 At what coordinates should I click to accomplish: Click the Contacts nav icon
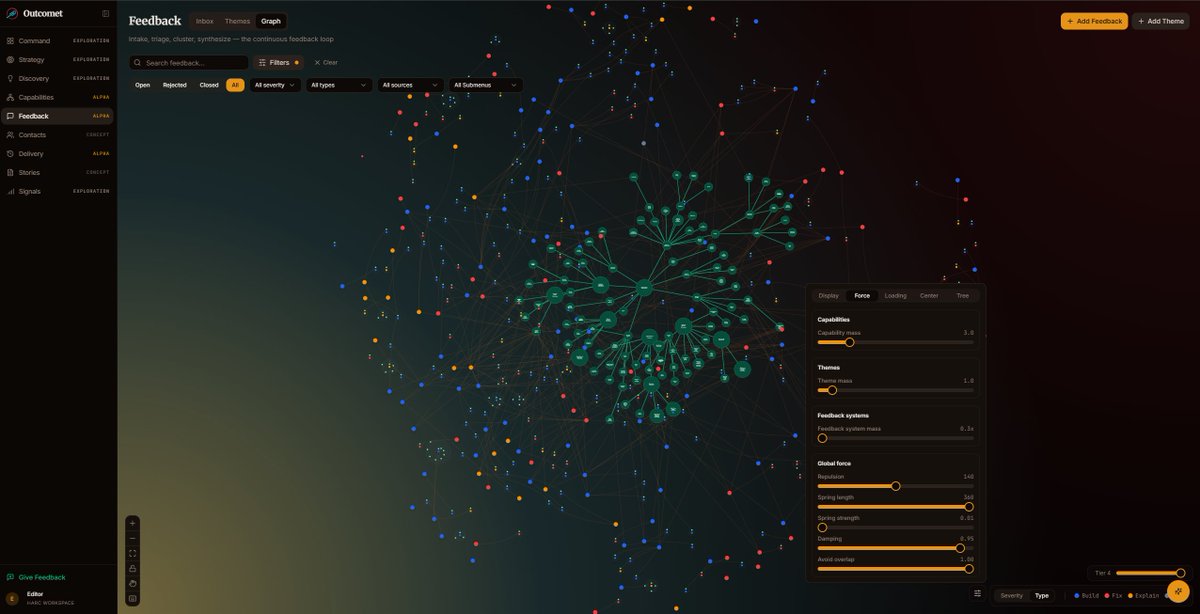[10, 135]
